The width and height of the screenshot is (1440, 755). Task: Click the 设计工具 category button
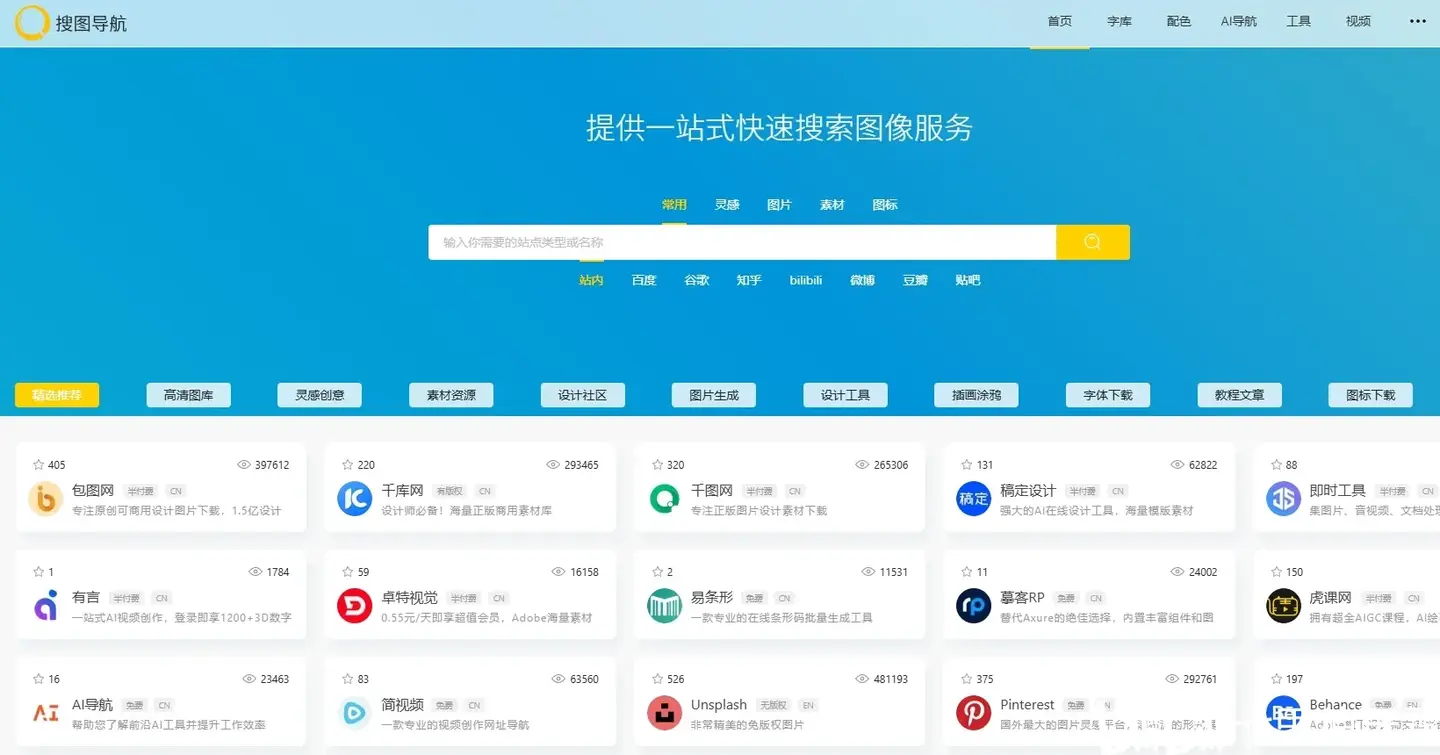click(845, 395)
